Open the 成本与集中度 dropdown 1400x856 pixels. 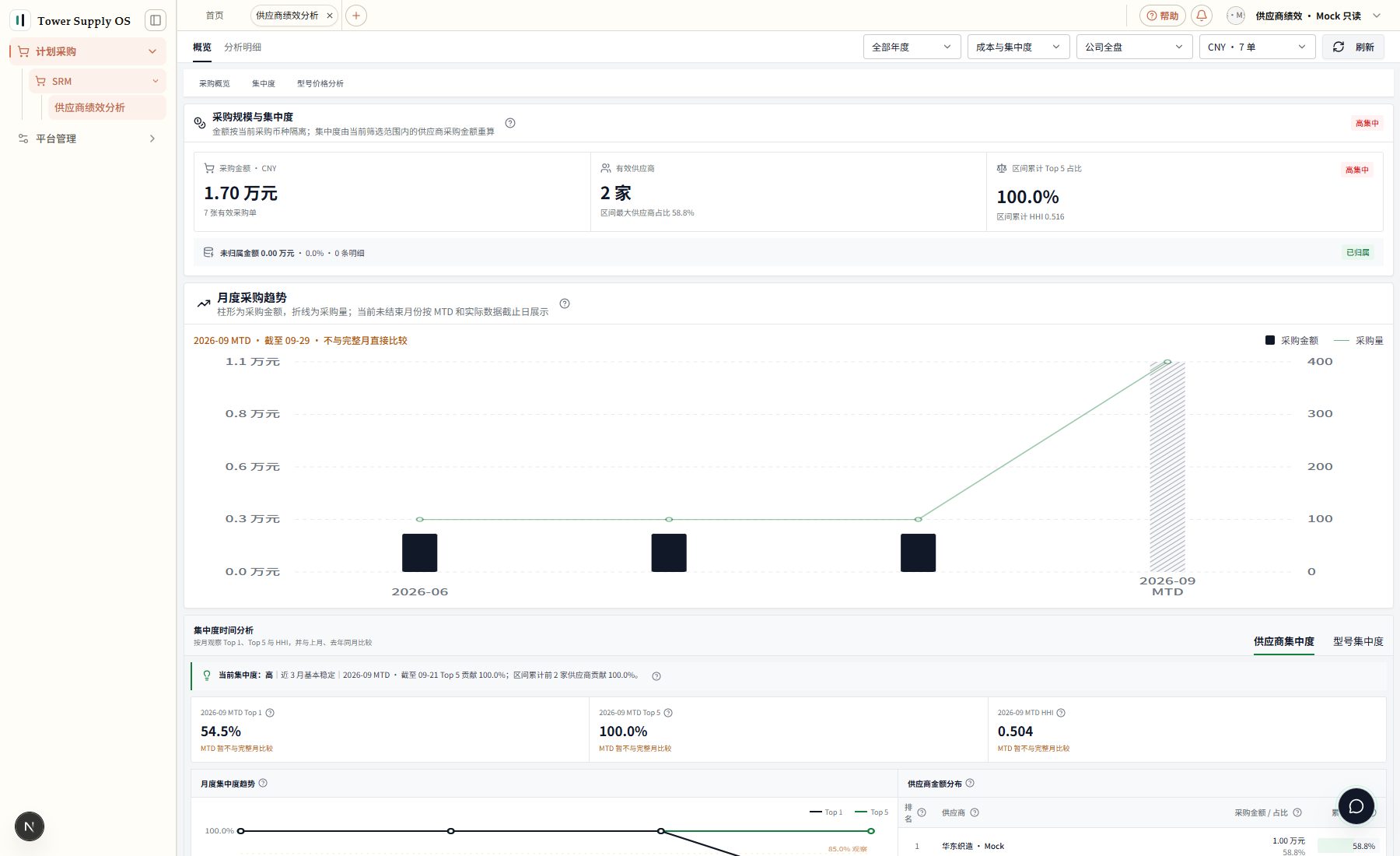point(1018,47)
